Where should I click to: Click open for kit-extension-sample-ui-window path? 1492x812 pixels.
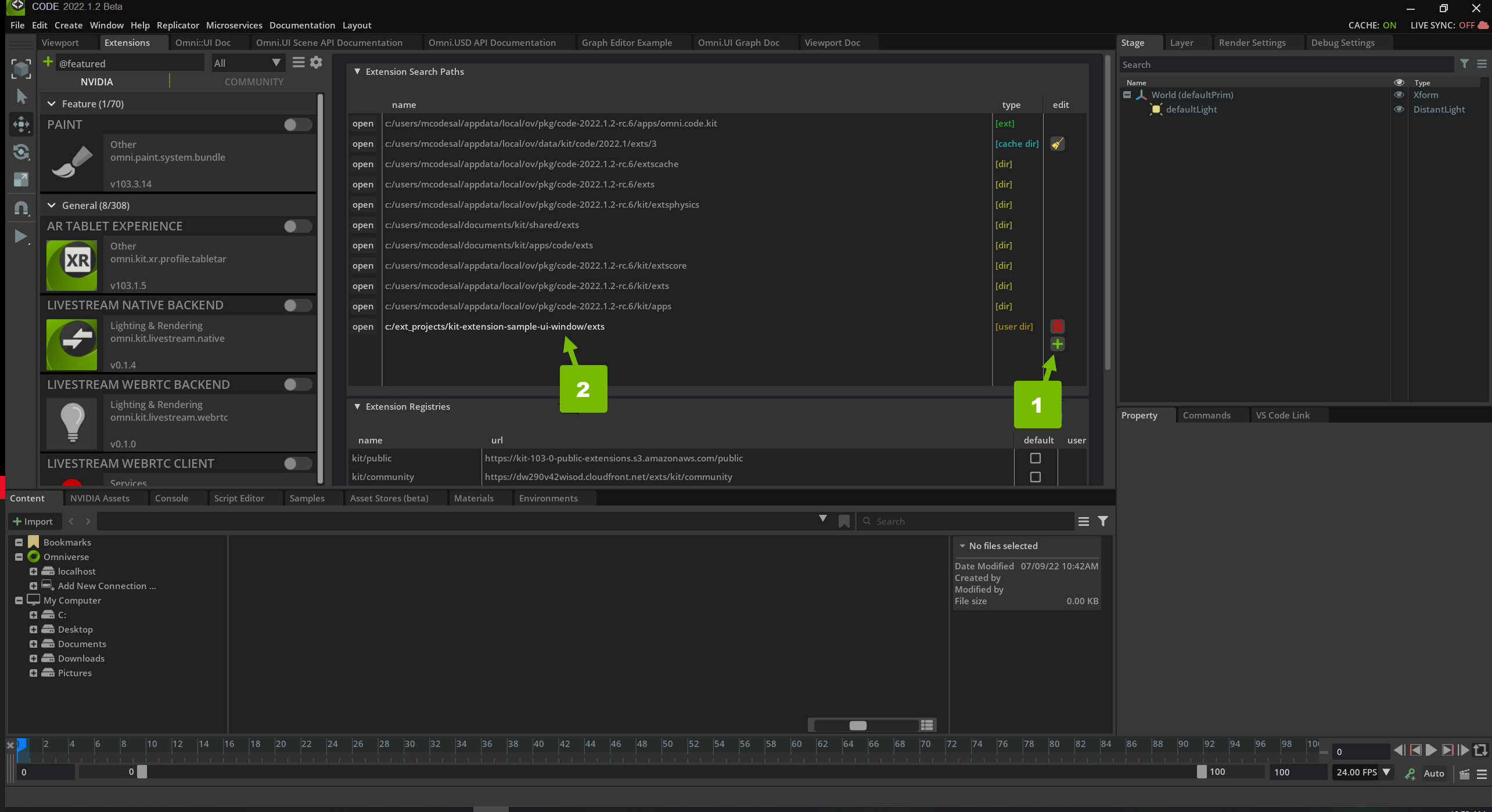(363, 327)
